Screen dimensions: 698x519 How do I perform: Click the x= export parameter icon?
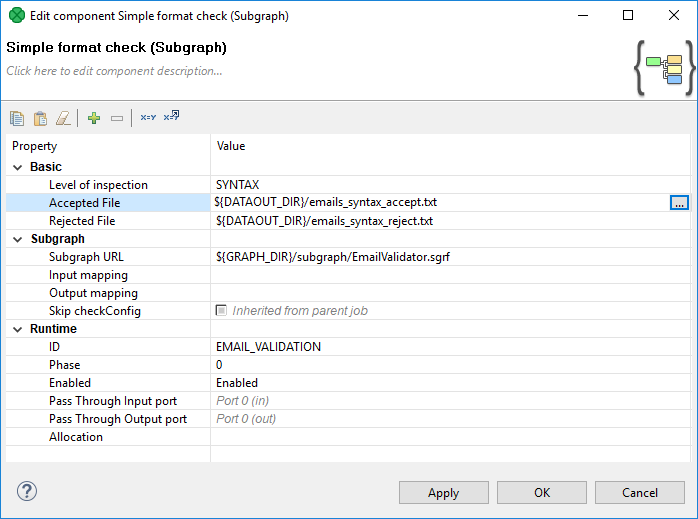[x=171, y=117]
